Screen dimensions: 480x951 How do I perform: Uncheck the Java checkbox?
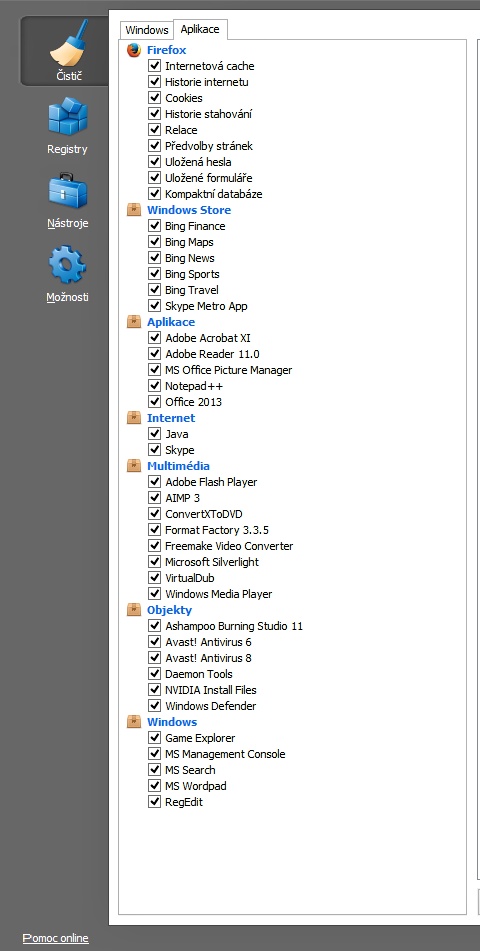click(x=154, y=434)
